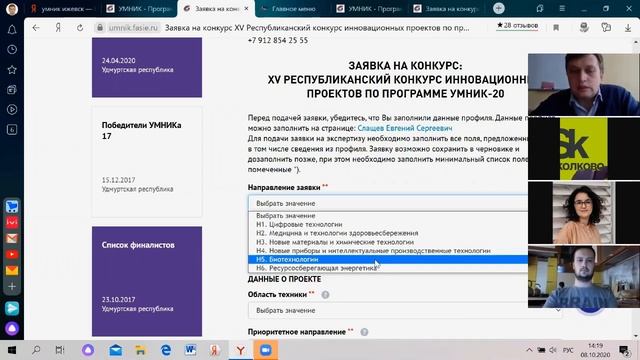This screenshot has height=360, width=640.
Task: Open the shopping cart sidebar app
Action: (x=12, y=206)
